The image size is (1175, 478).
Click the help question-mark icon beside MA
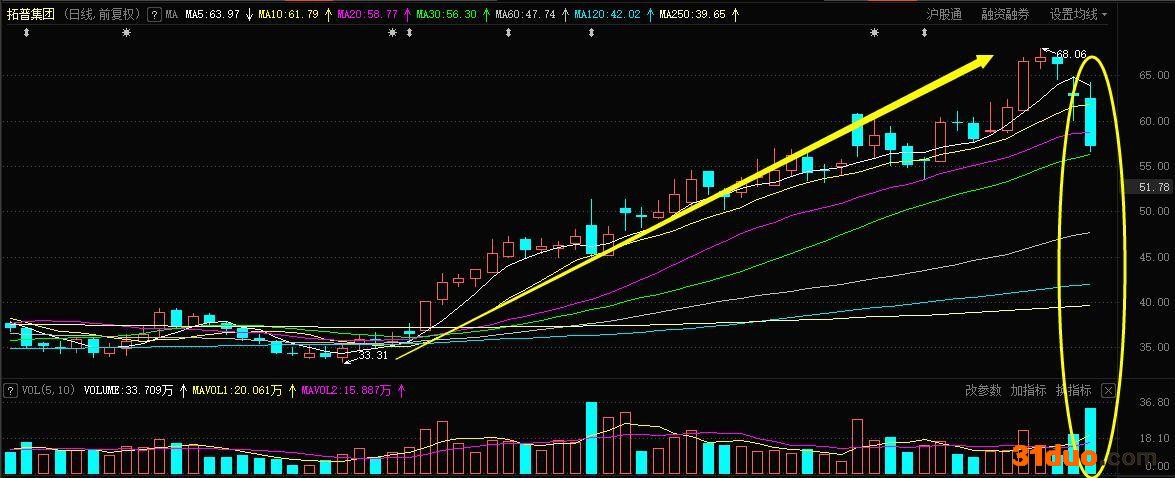pos(153,15)
